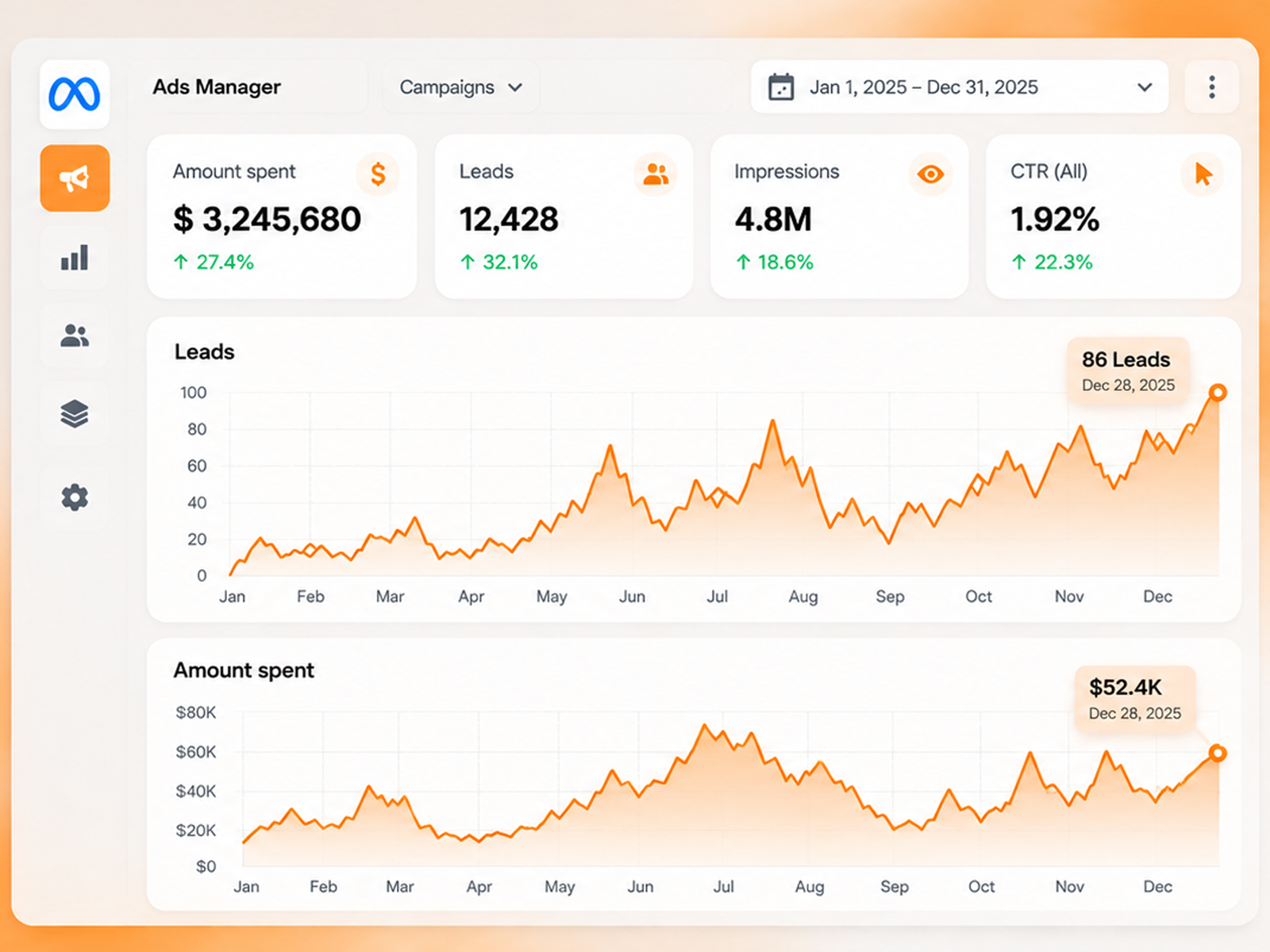Open the three-dot more options menu
The width and height of the screenshot is (1270, 952).
(1212, 87)
